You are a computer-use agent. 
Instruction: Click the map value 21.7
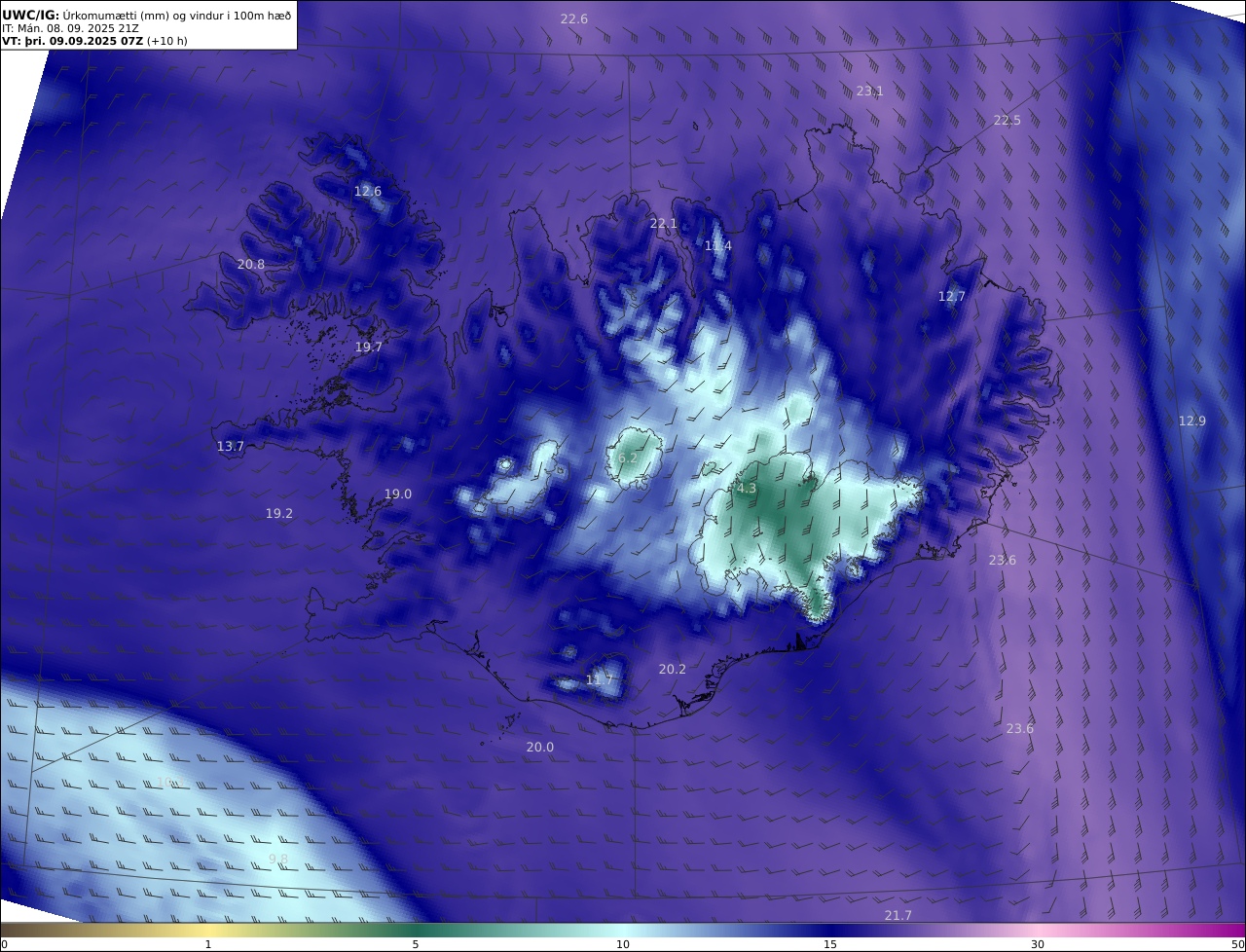pos(898,916)
